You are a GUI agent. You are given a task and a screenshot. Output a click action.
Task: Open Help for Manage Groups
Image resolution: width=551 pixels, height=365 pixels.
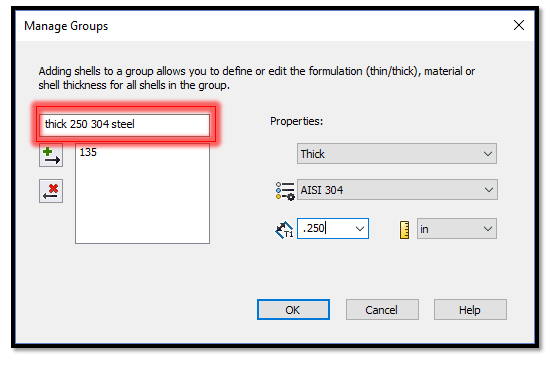[x=470, y=309]
